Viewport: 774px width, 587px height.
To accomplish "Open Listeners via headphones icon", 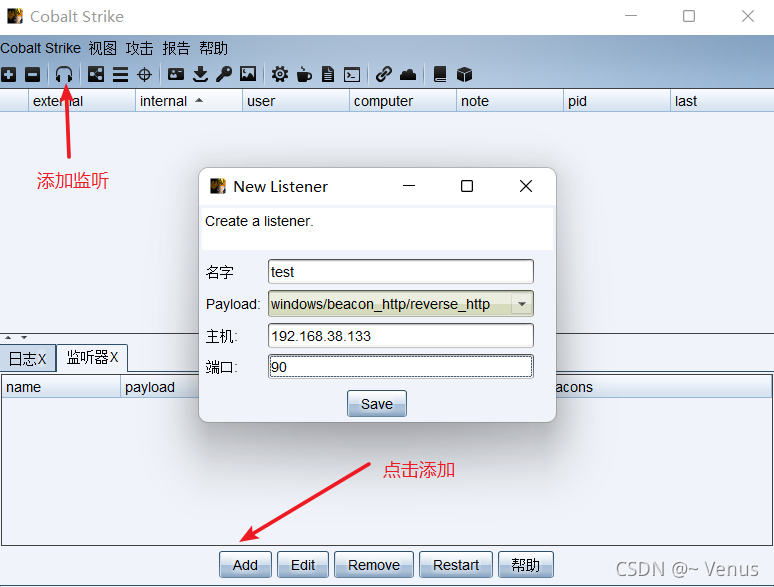I will [64, 75].
